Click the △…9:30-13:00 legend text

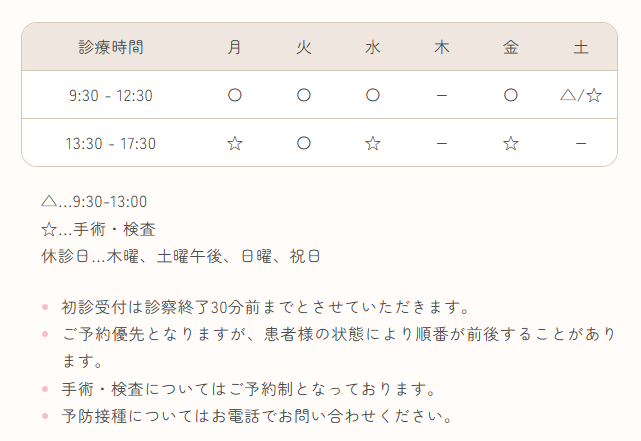(94, 202)
